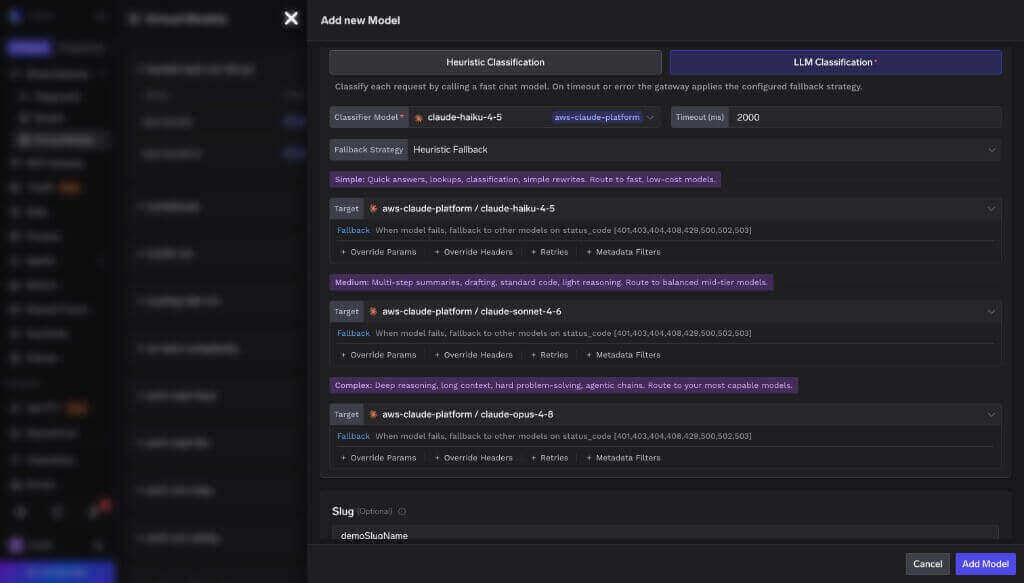Click Anthropic icon in claude-haiku-4-5 target row
This screenshot has width=1024, height=583.
click(x=373, y=209)
